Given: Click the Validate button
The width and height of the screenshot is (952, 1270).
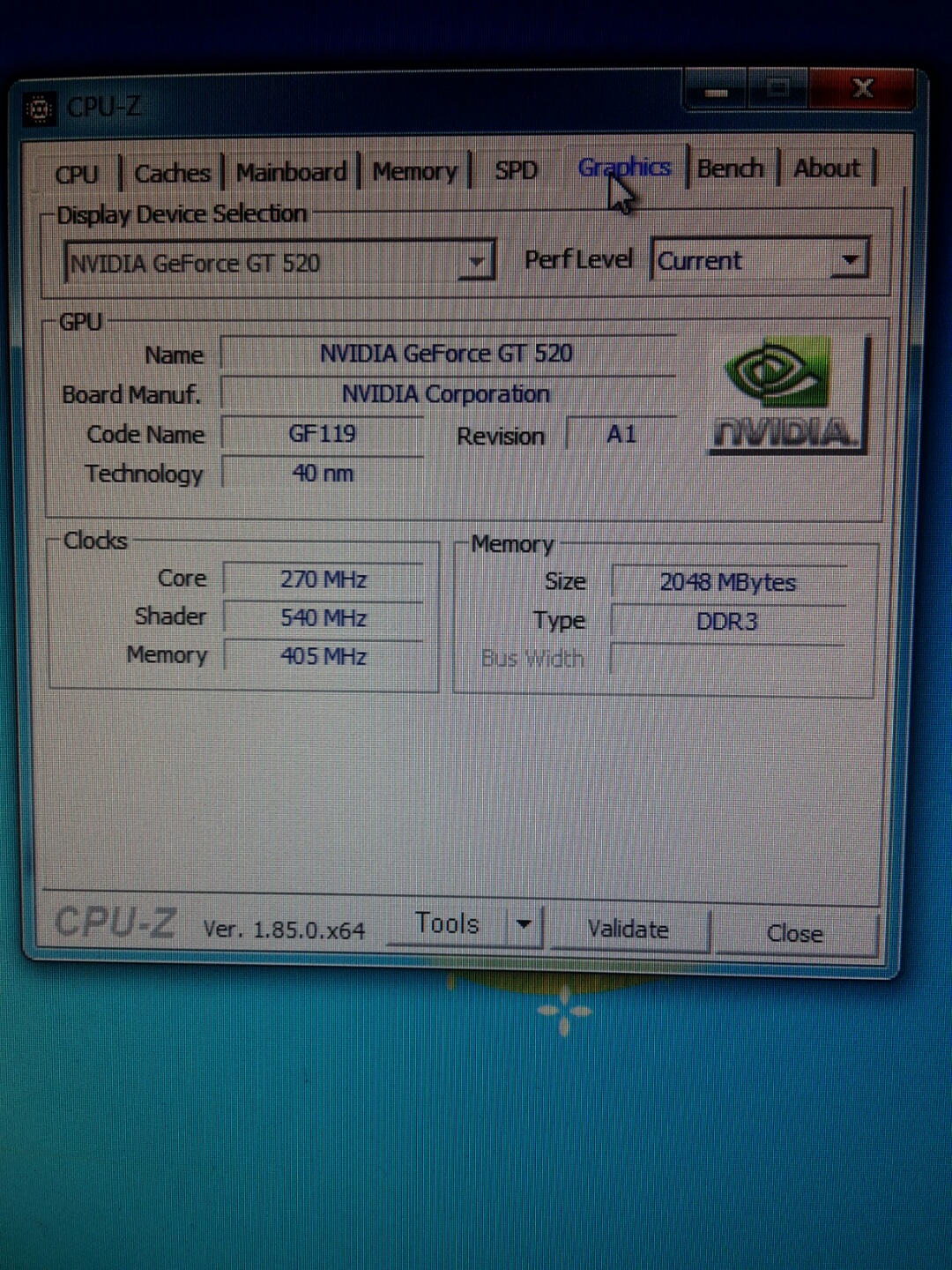Looking at the screenshot, I should click(628, 929).
